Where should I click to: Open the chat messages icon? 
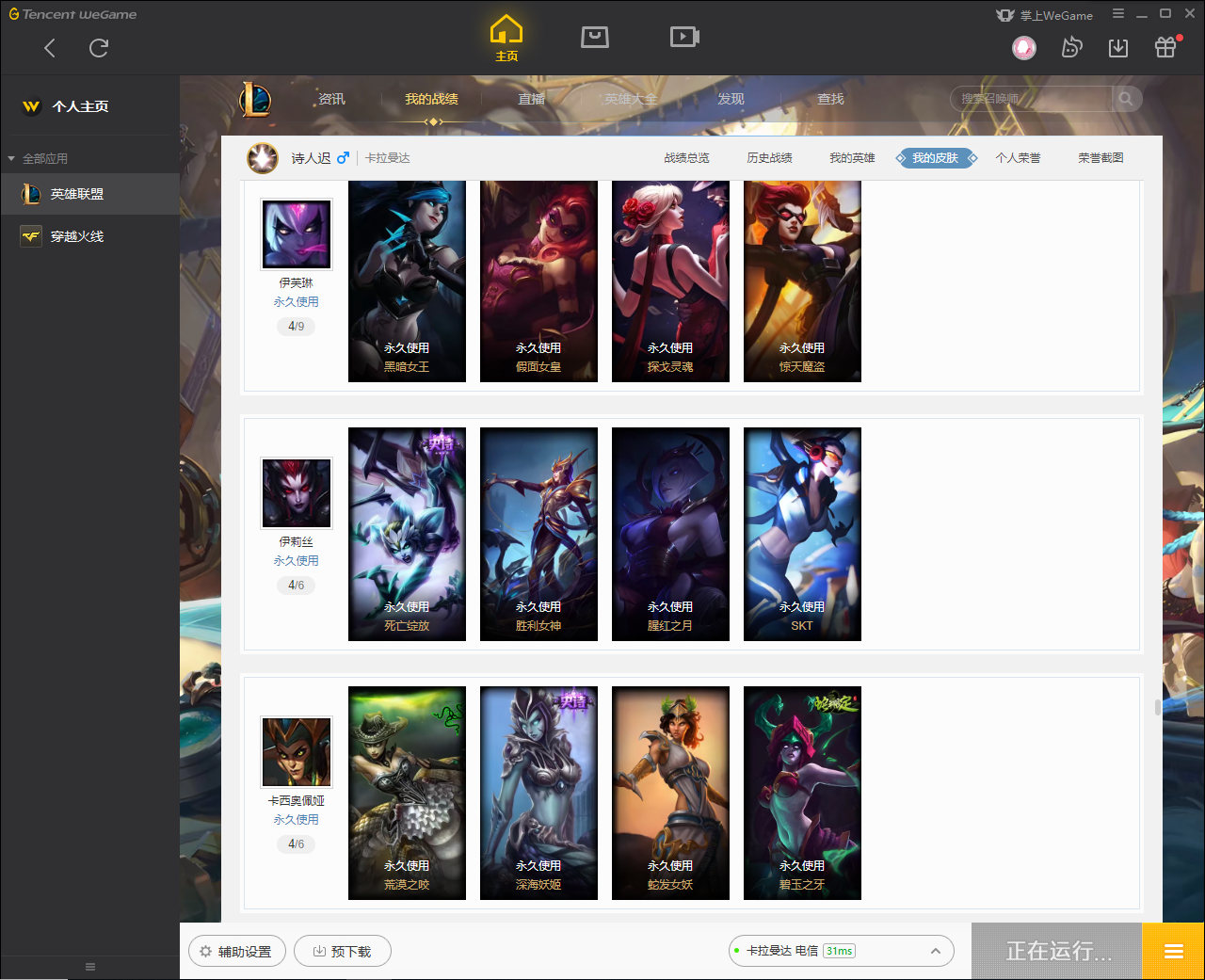coord(1071,47)
